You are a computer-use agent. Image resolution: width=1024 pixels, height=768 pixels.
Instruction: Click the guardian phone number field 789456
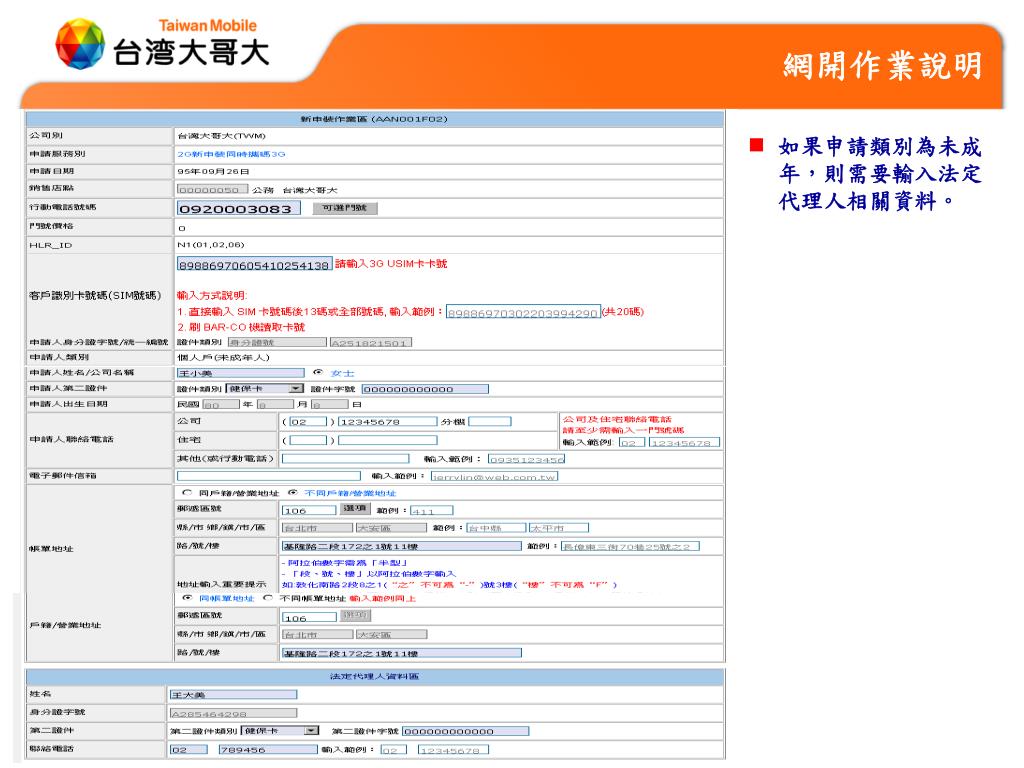[x=268, y=750]
